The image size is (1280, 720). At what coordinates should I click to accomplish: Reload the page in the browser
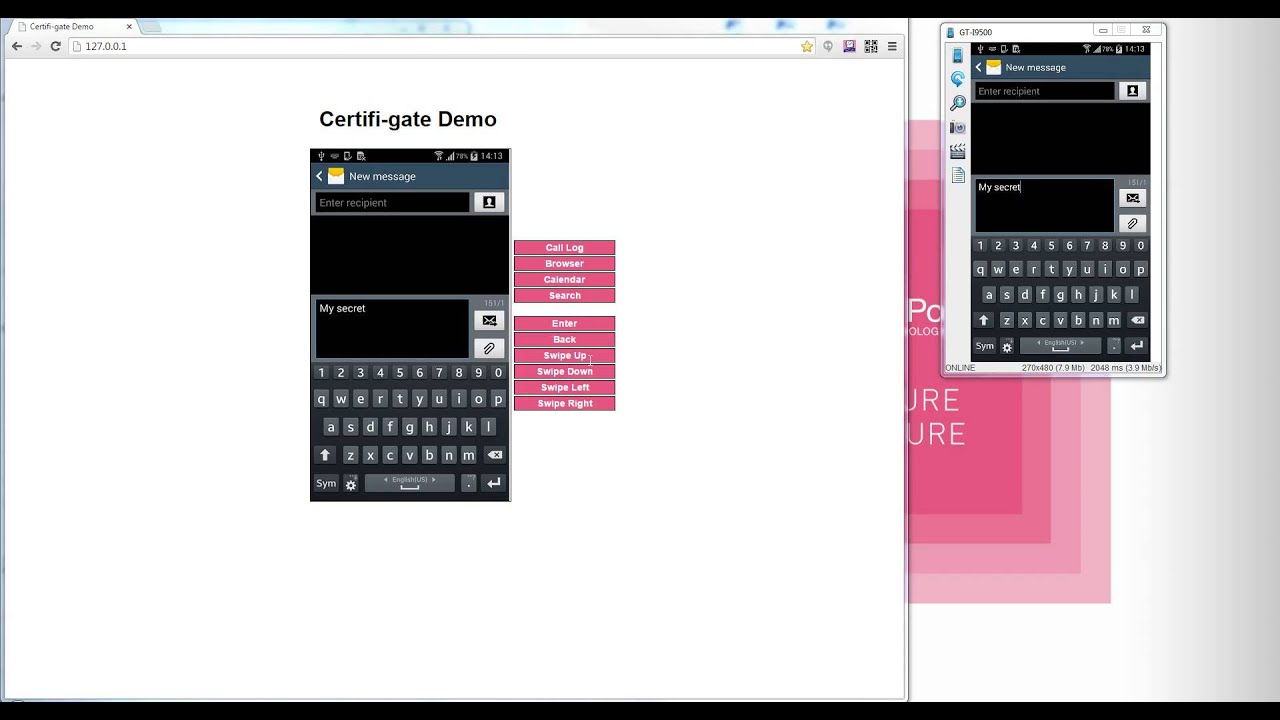coord(56,46)
